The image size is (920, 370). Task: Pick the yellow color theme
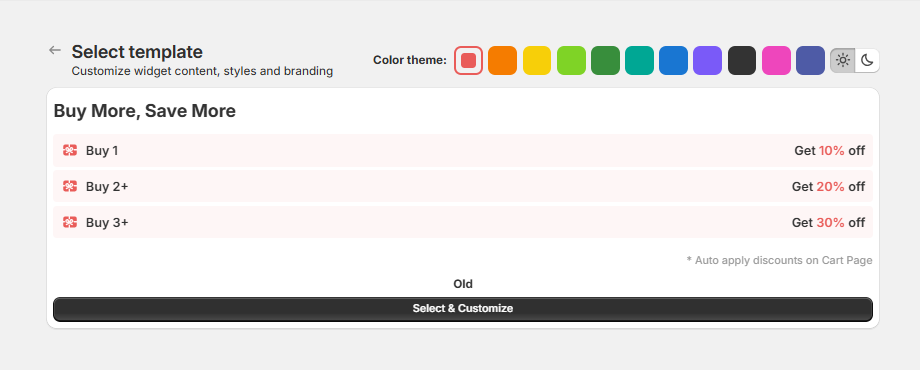[x=537, y=60]
